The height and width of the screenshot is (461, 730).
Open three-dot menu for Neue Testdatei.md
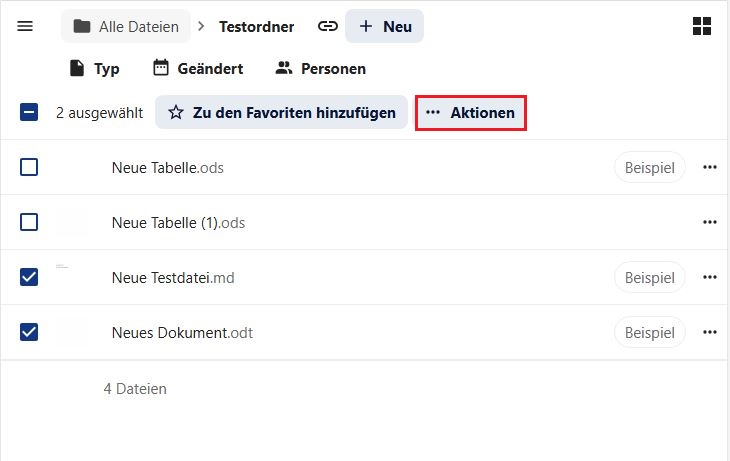[x=710, y=277]
